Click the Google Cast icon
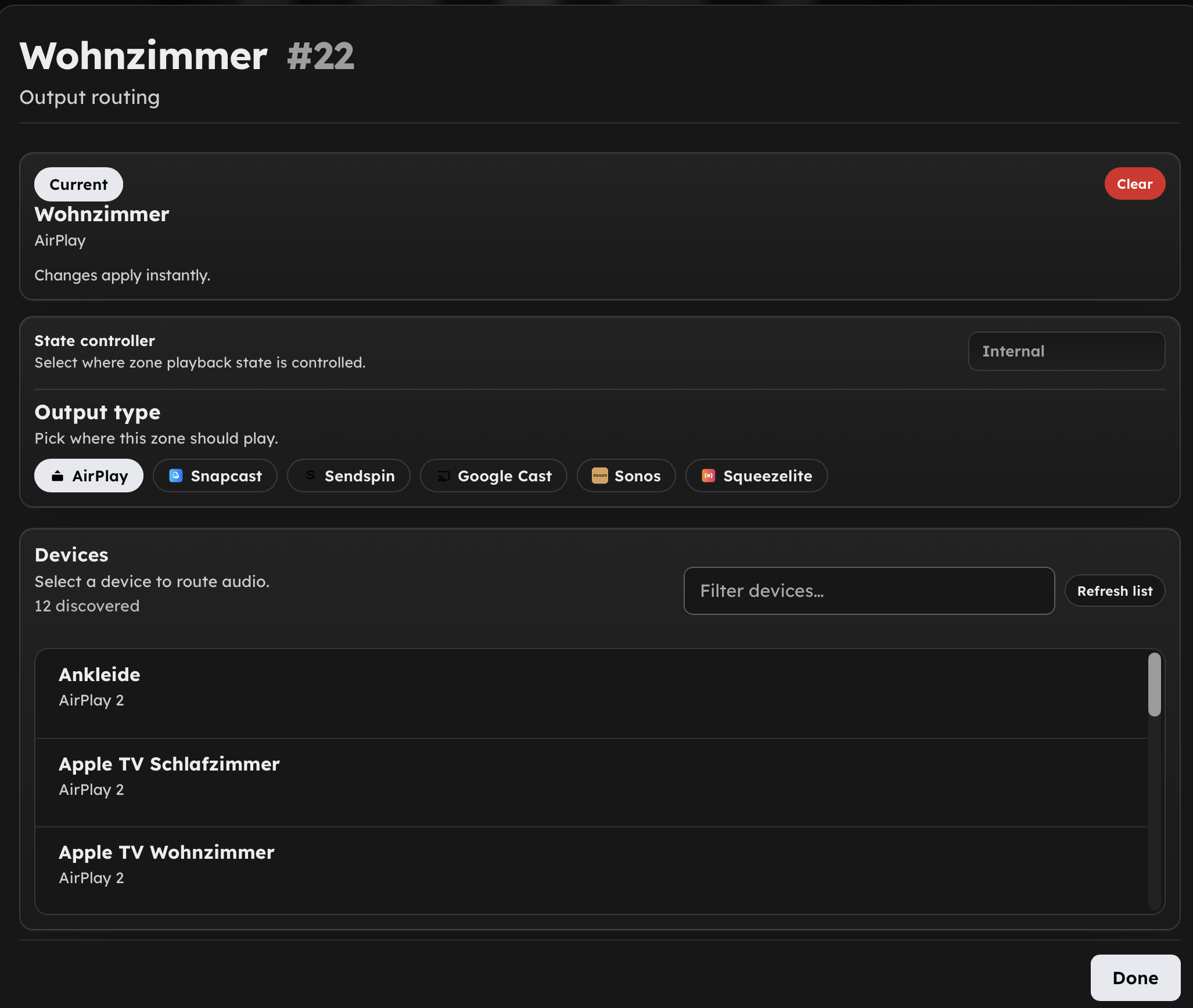The height and width of the screenshot is (1008, 1193). coord(443,476)
